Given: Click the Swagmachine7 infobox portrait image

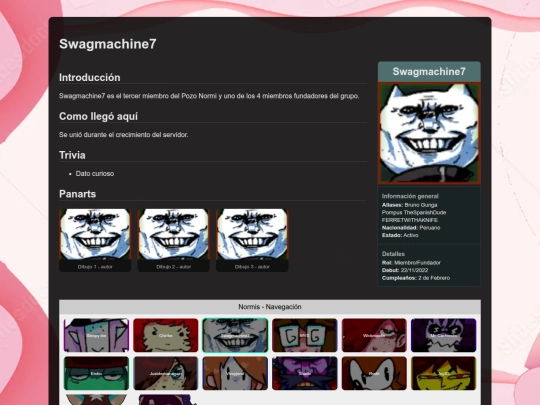Looking at the screenshot, I should coord(429,133).
